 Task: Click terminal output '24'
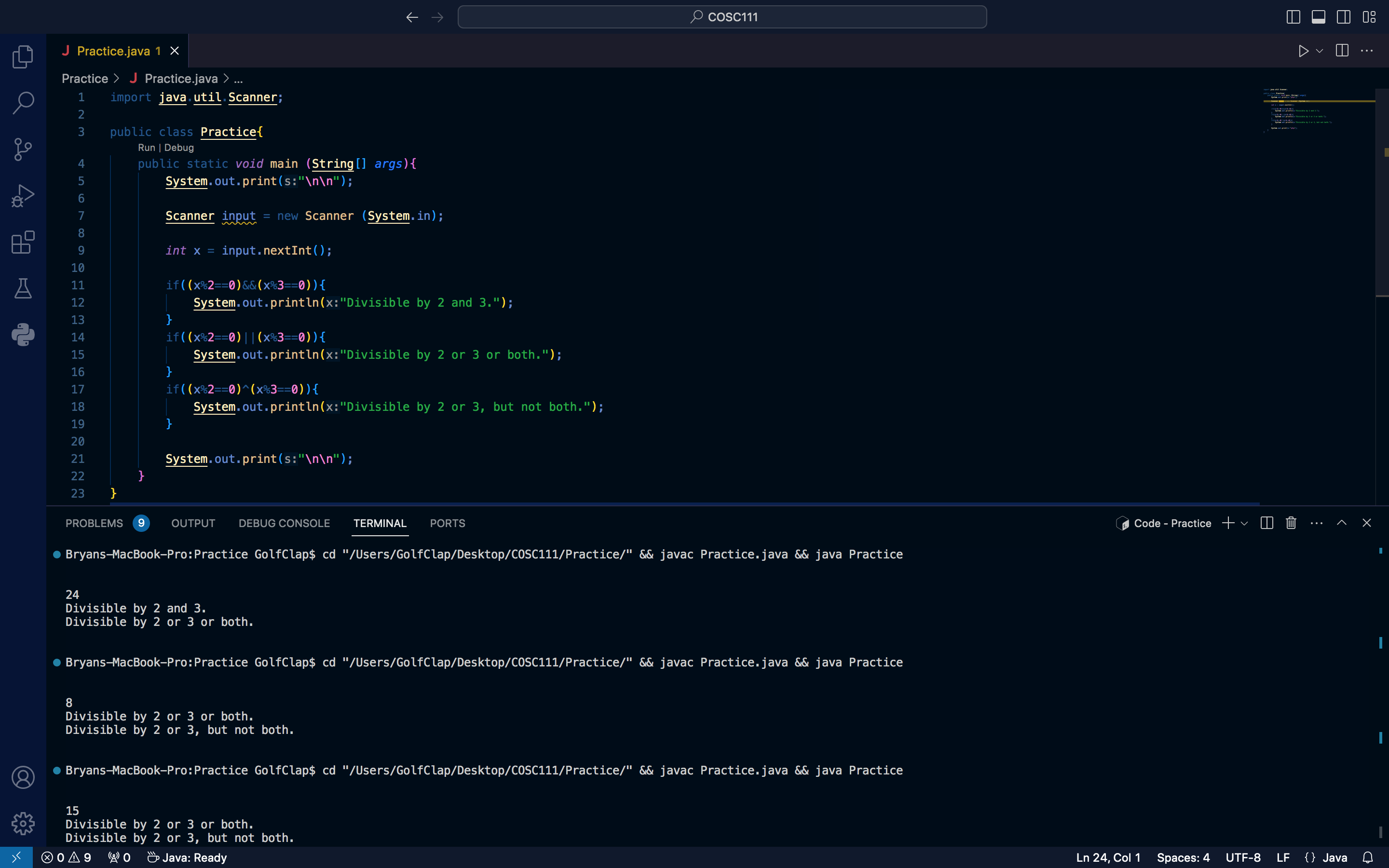72,595
